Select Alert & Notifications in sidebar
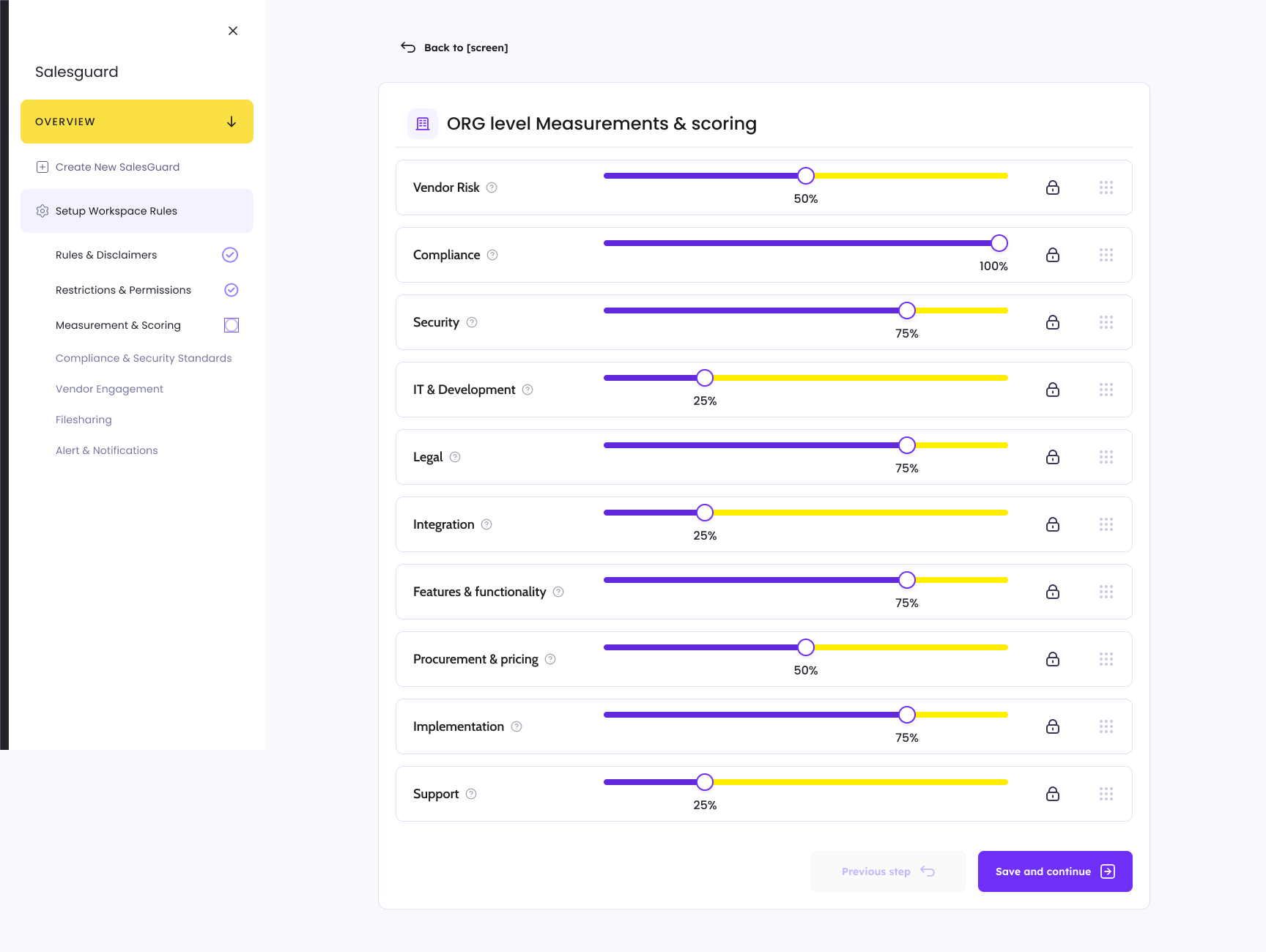Image resolution: width=1266 pixels, height=952 pixels. tap(106, 450)
